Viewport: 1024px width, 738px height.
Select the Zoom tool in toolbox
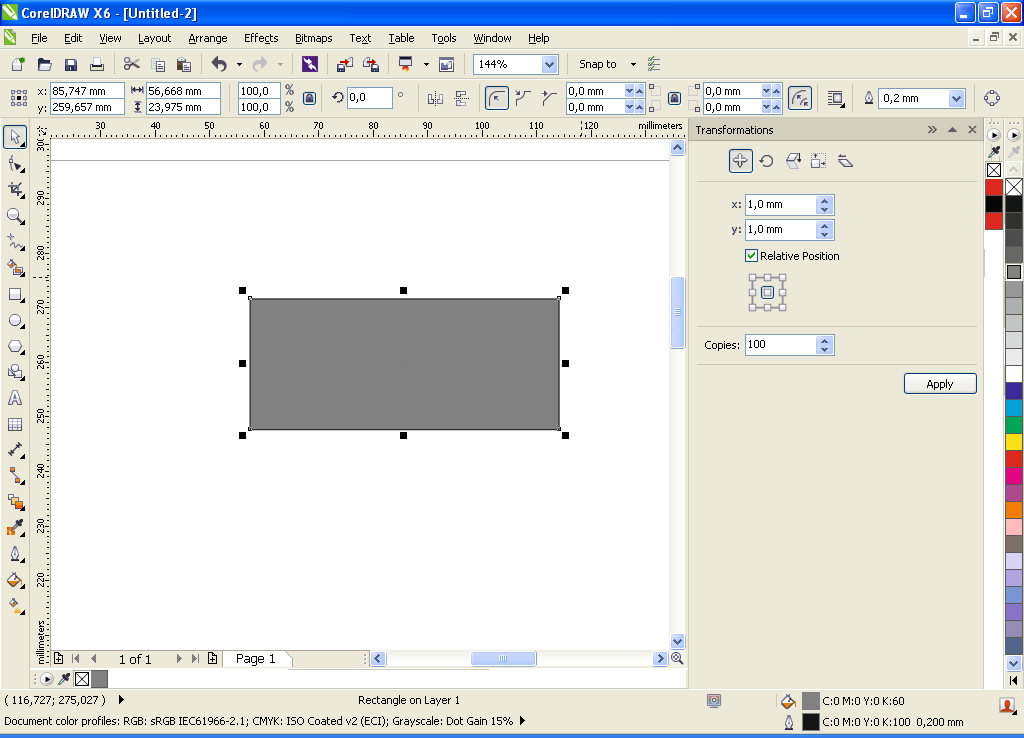[15, 216]
